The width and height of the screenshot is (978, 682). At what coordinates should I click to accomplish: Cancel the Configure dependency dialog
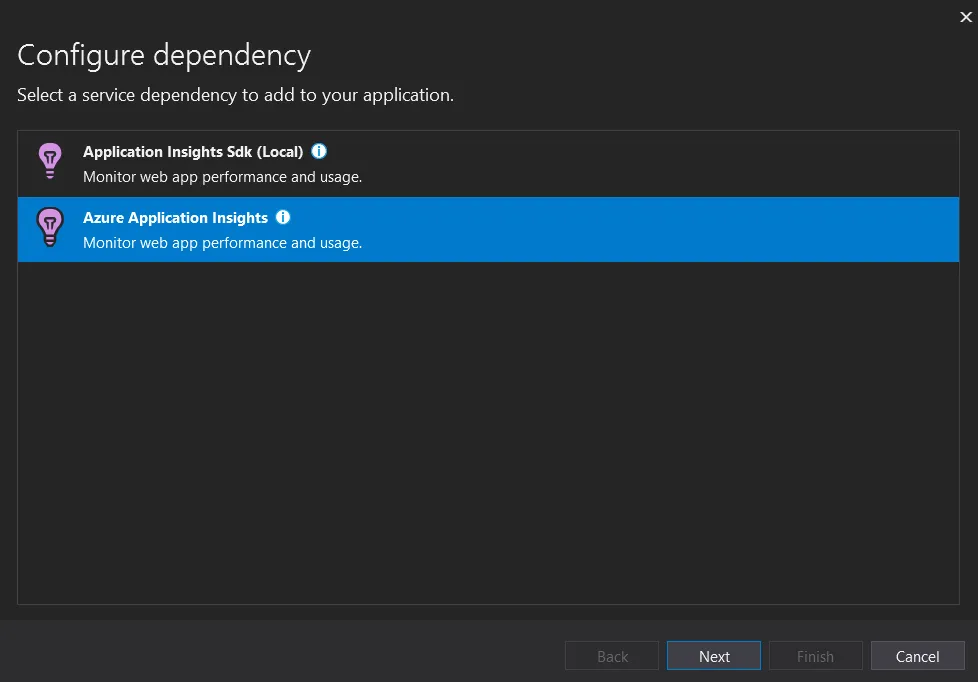pos(917,656)
